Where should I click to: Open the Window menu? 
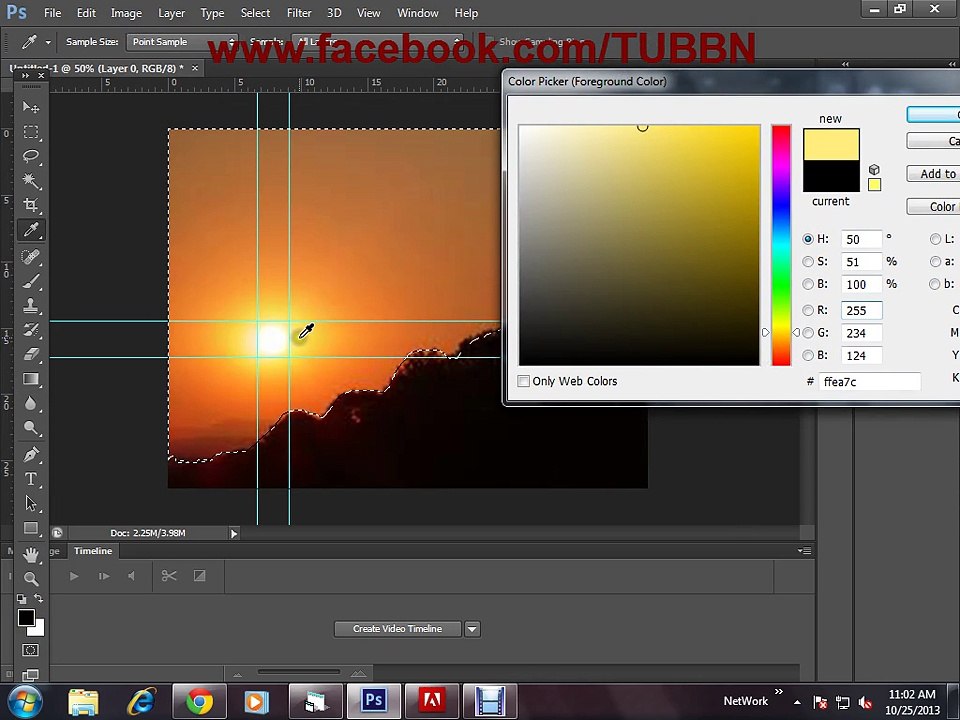tap(418, 13)
